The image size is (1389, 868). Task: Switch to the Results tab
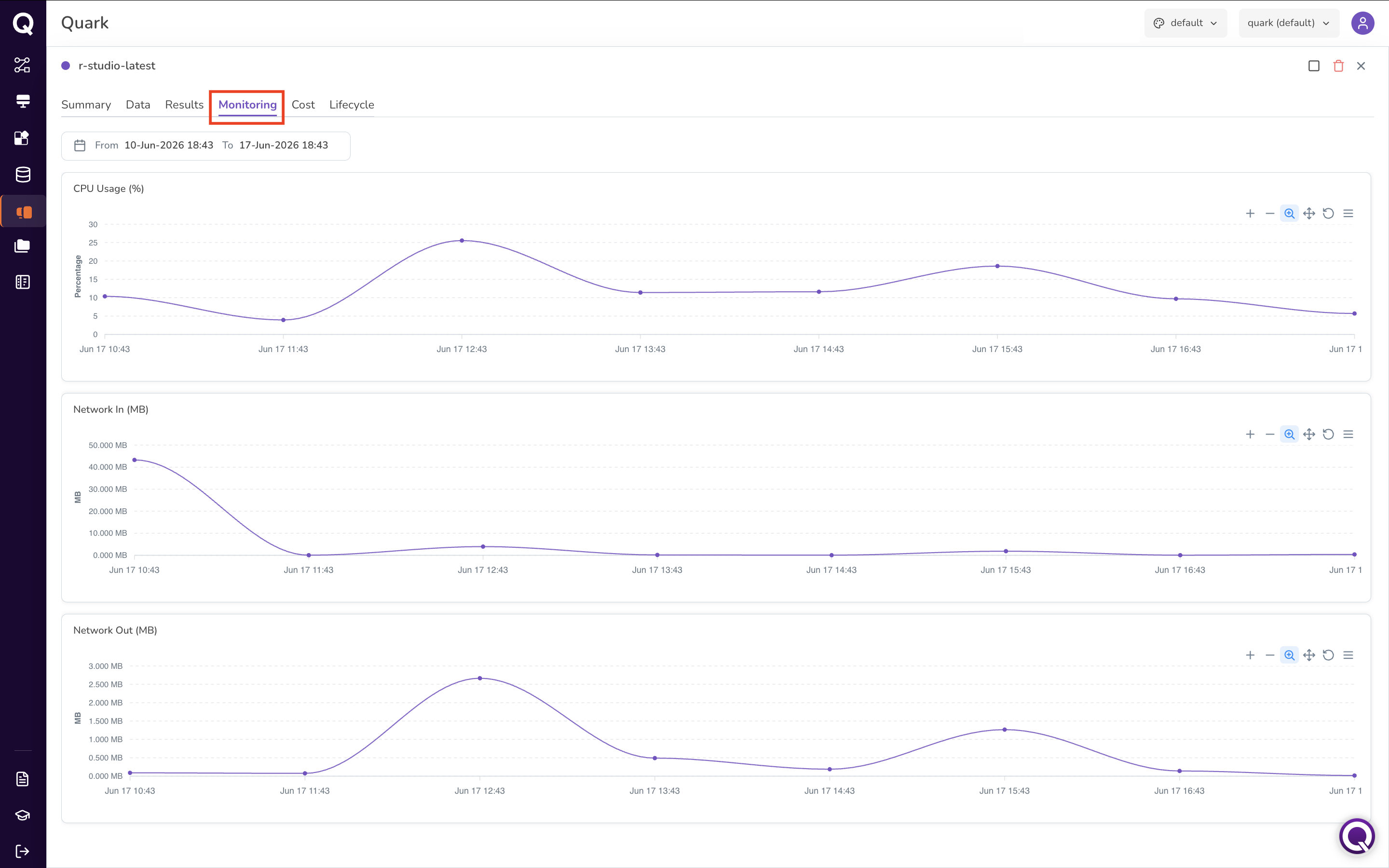click(184, 105)
